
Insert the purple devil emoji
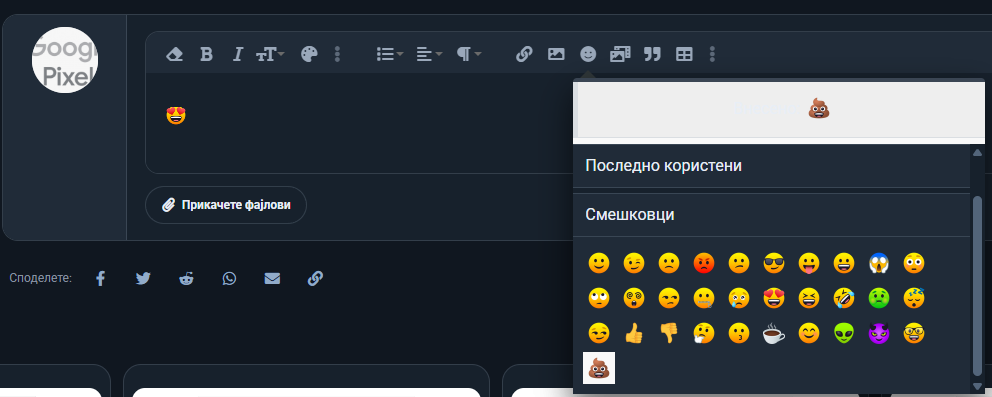click(879, 333)
